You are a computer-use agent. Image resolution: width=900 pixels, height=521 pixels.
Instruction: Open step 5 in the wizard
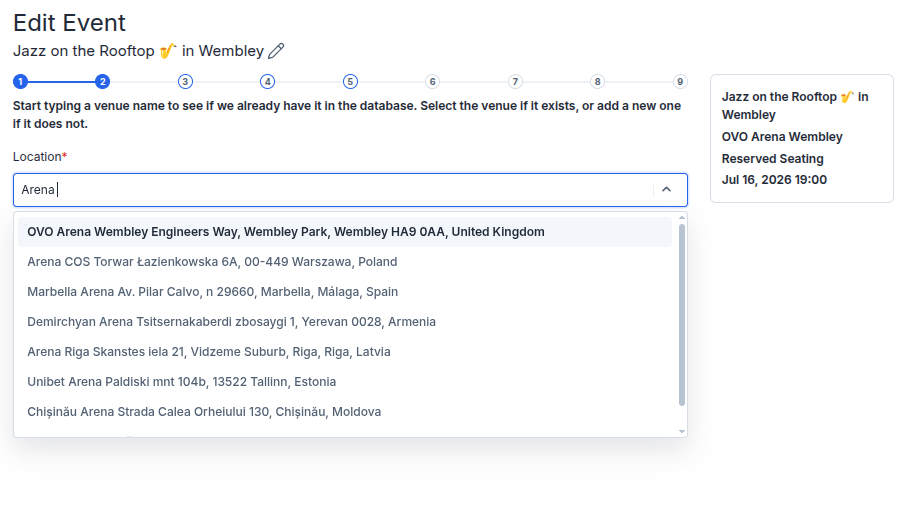350,81
